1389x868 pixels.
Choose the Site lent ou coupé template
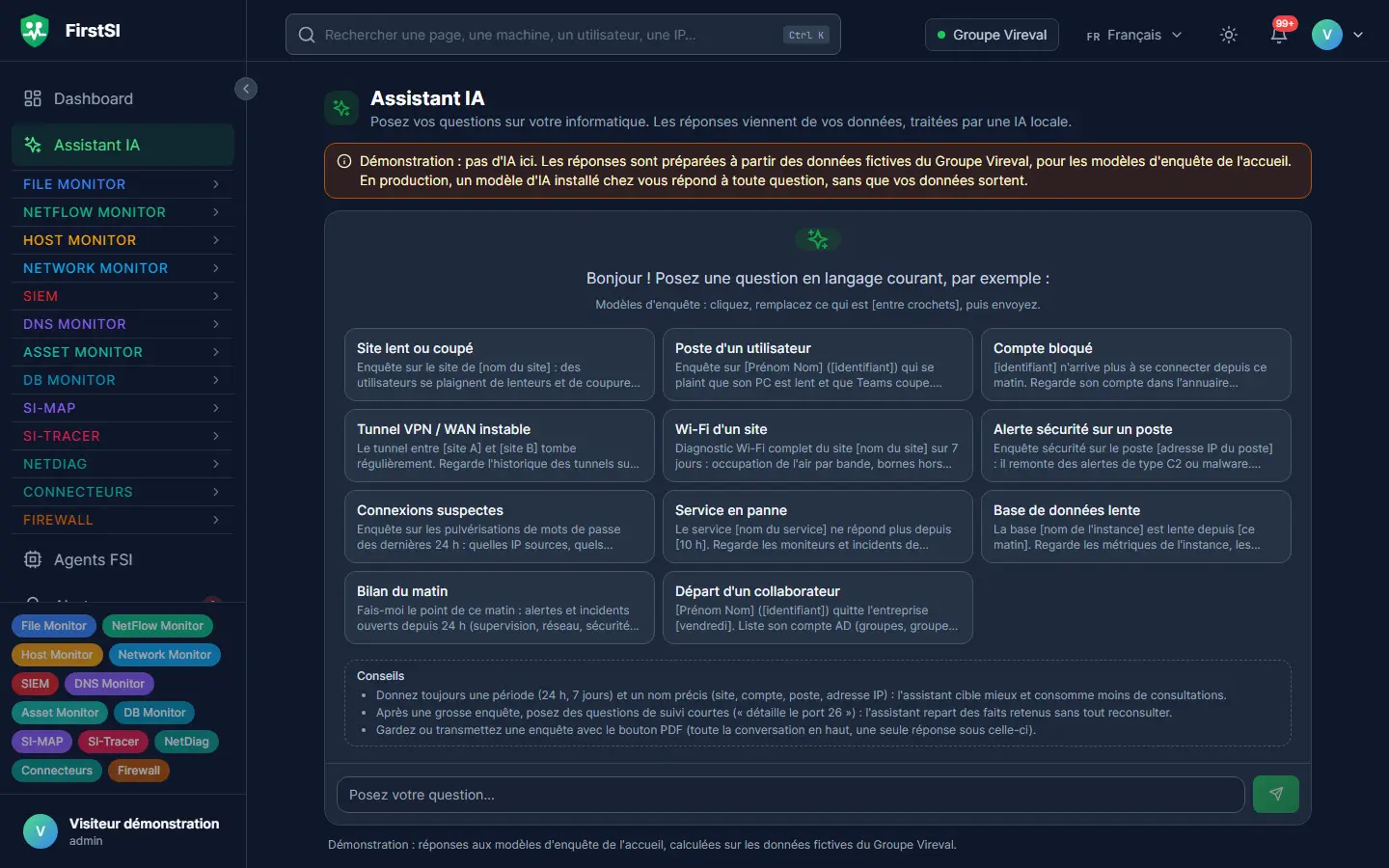500,365
